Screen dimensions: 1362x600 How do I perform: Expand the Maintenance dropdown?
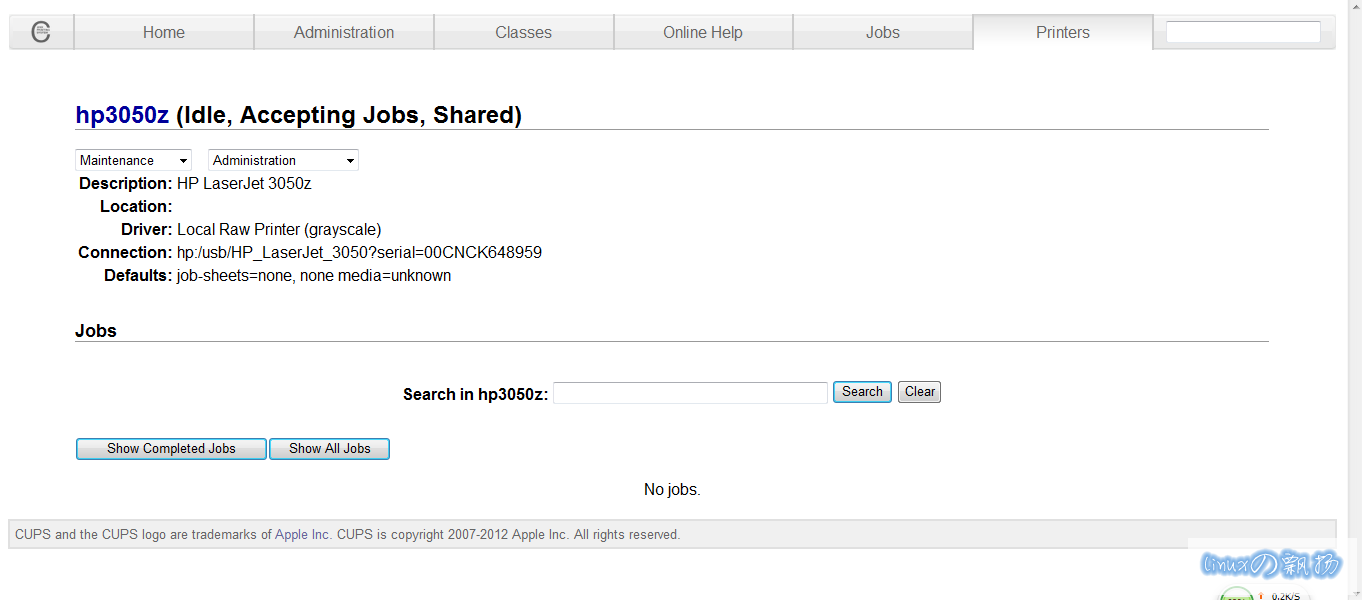(x=134, y=160)
